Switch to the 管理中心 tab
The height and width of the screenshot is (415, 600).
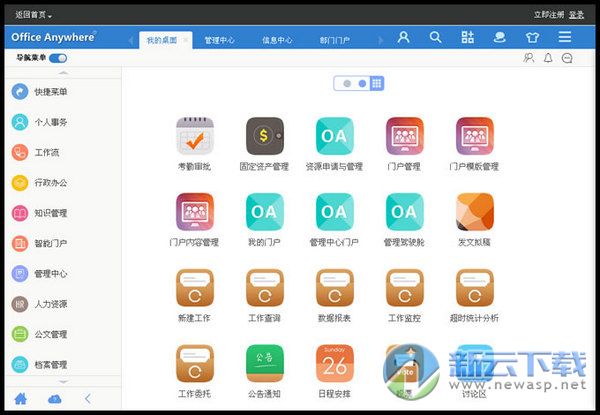tap(219, 40)
